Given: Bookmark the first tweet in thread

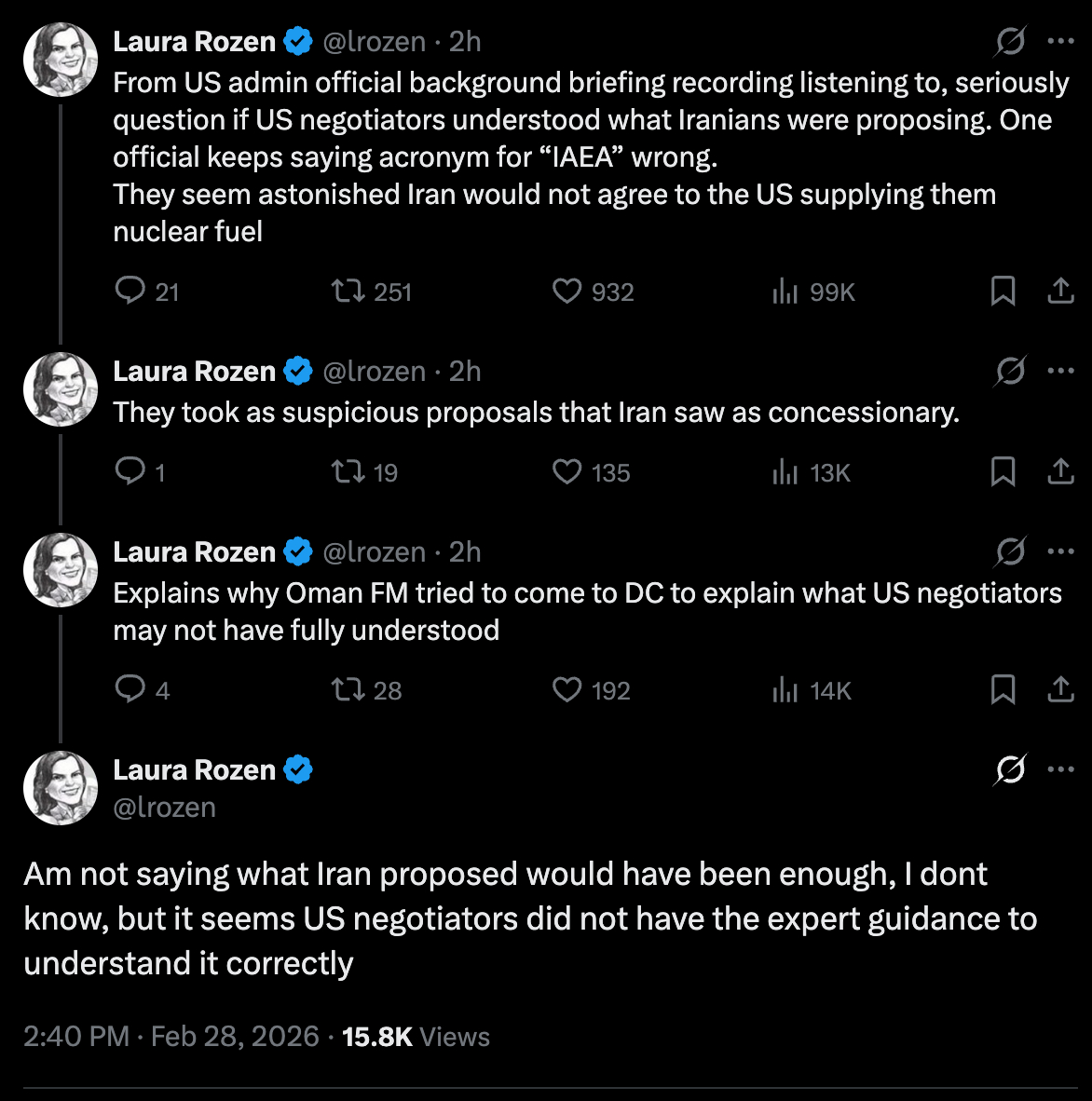Looking at the screenshot, I should 1003,292.
